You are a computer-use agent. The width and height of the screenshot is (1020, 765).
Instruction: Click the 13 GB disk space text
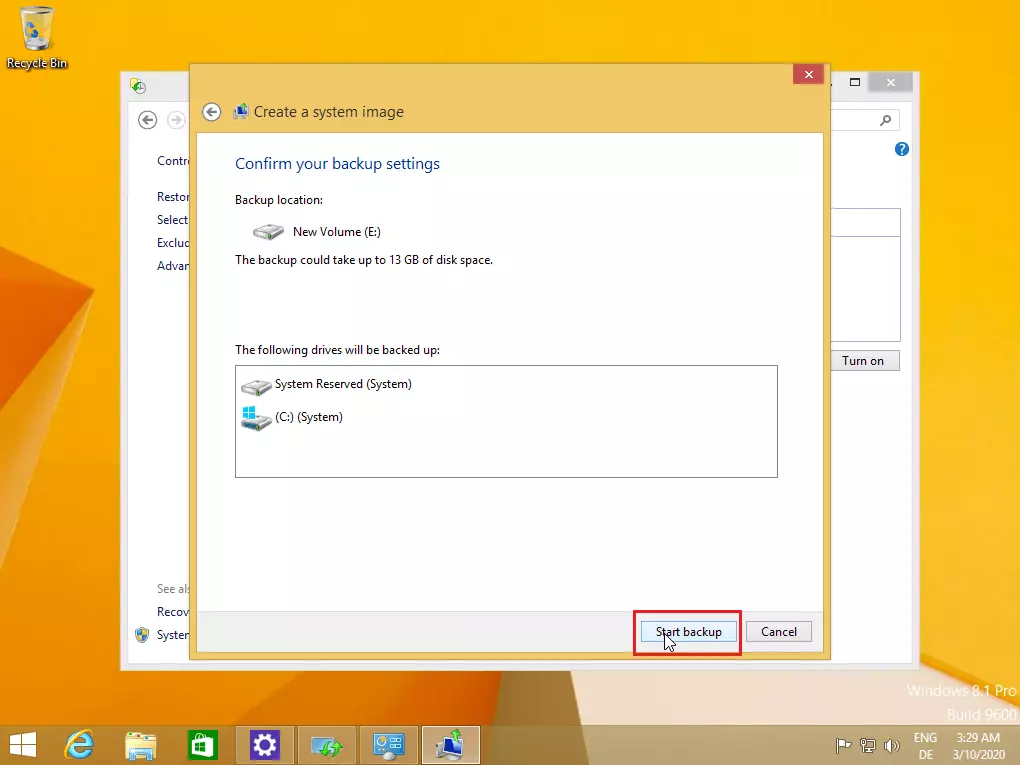click(364, 260)
